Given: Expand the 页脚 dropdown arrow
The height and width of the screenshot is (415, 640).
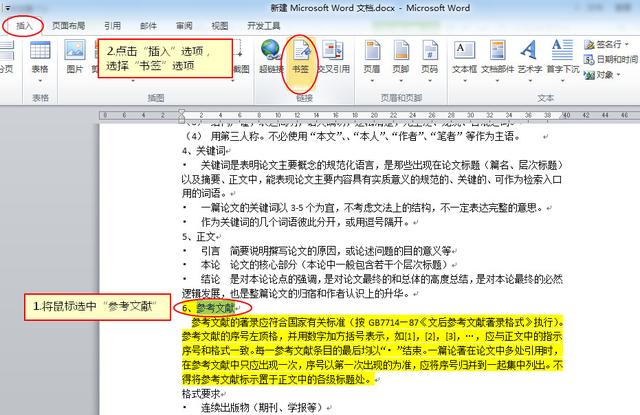Looking at the screenshot, I should tap(401, 80).
